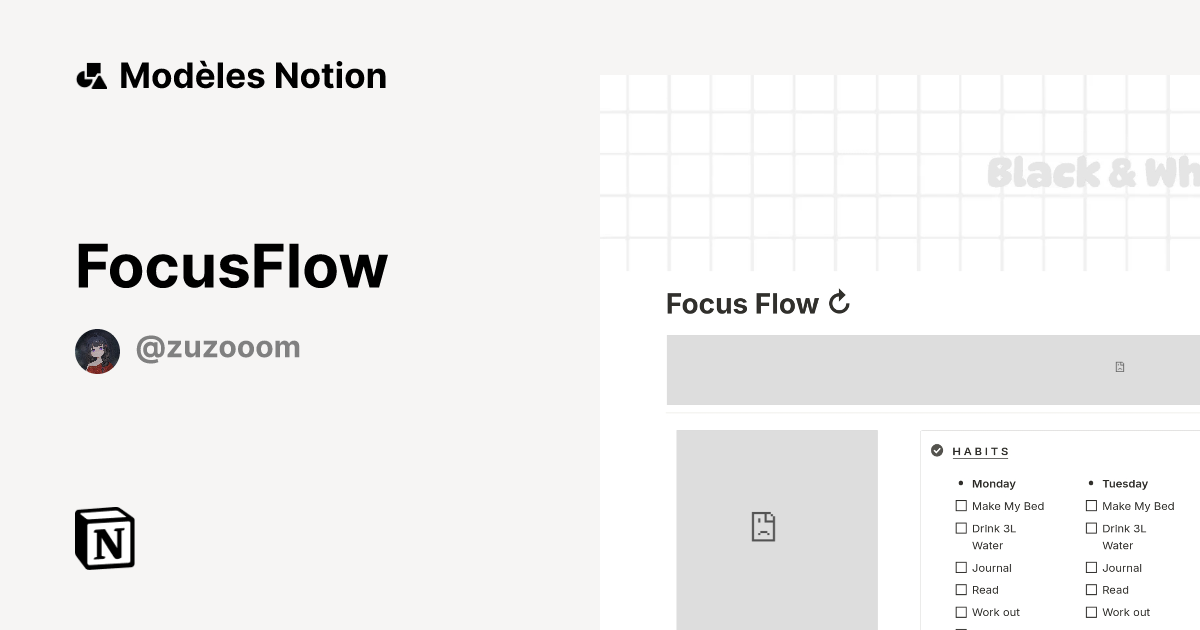Viewport: 1200px width, 630px height.
Task: Check Make My Bed under Monday
Action: [961, 505]
